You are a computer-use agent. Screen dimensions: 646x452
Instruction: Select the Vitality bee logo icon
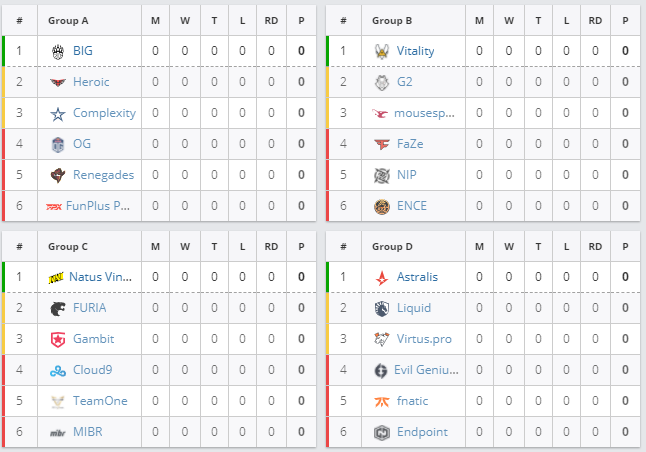pos(382,52)
